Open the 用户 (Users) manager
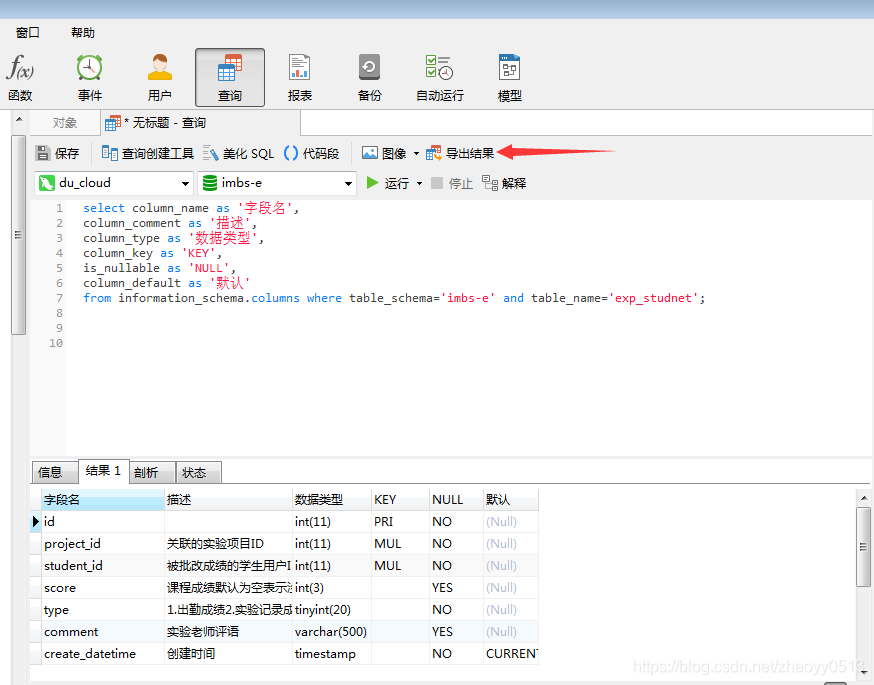This screenshot has width=874, height=685. point(158,77)
